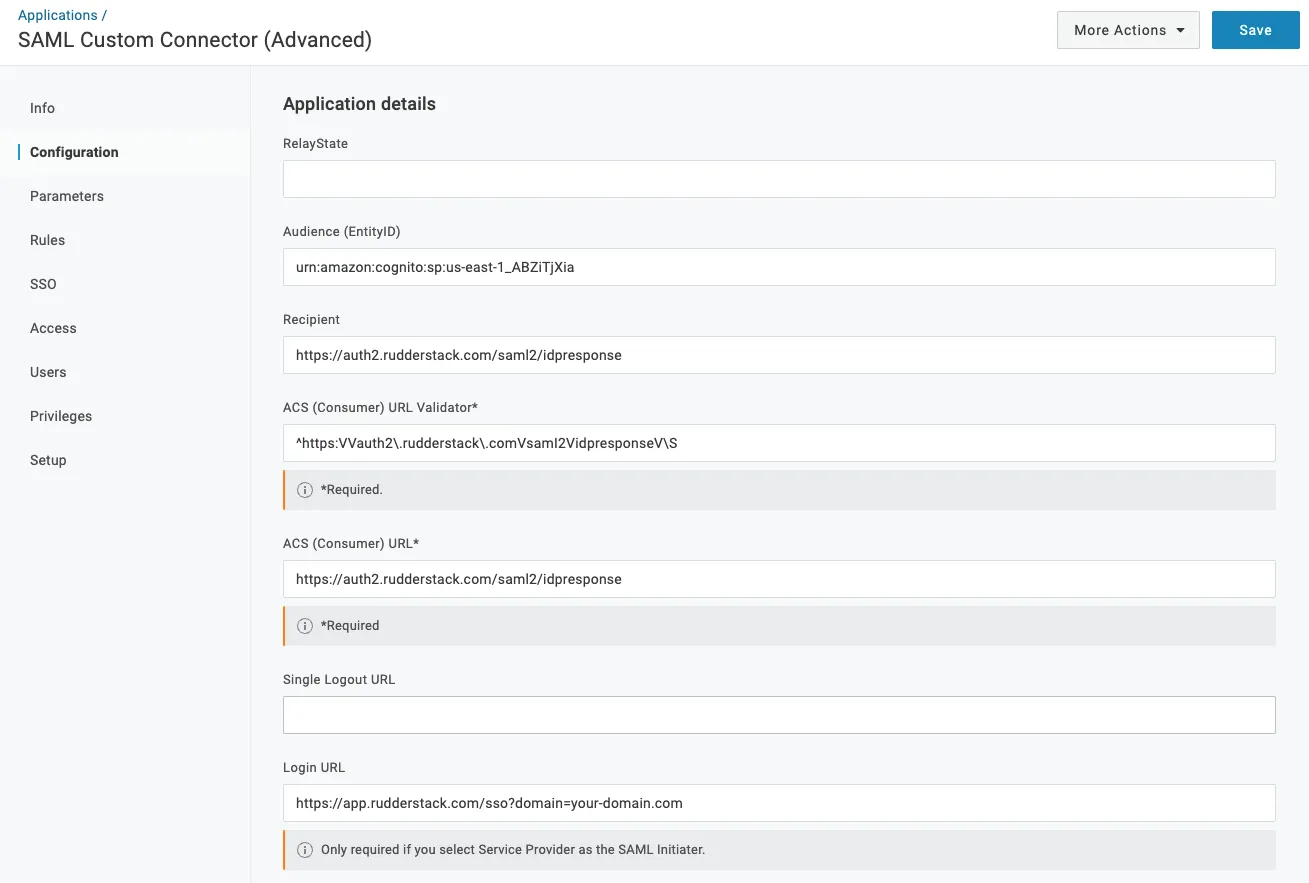This screenshot has height=883, width=1309.
Task: Focus the Single Logout URL field
Action: 779,715
